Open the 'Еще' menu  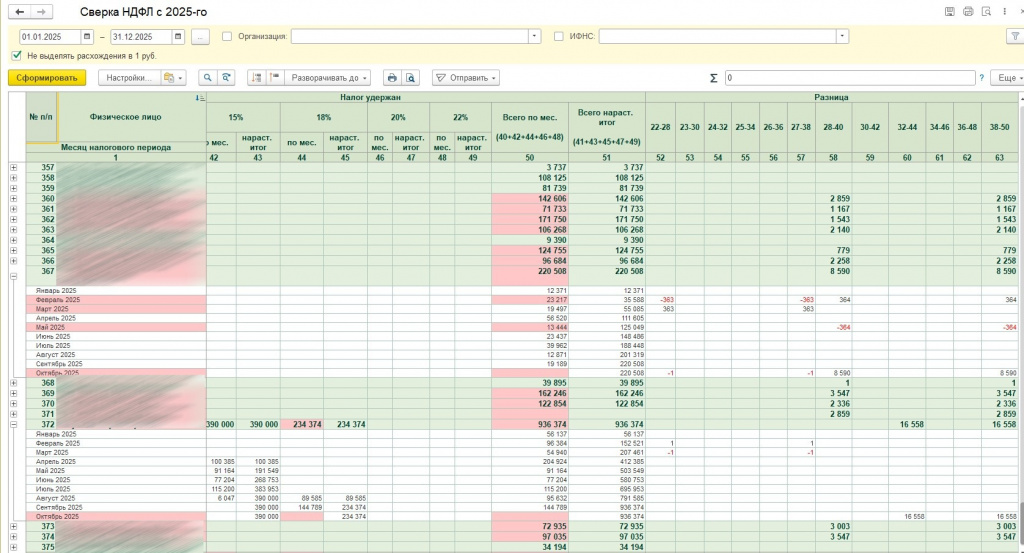[1006, 77]
